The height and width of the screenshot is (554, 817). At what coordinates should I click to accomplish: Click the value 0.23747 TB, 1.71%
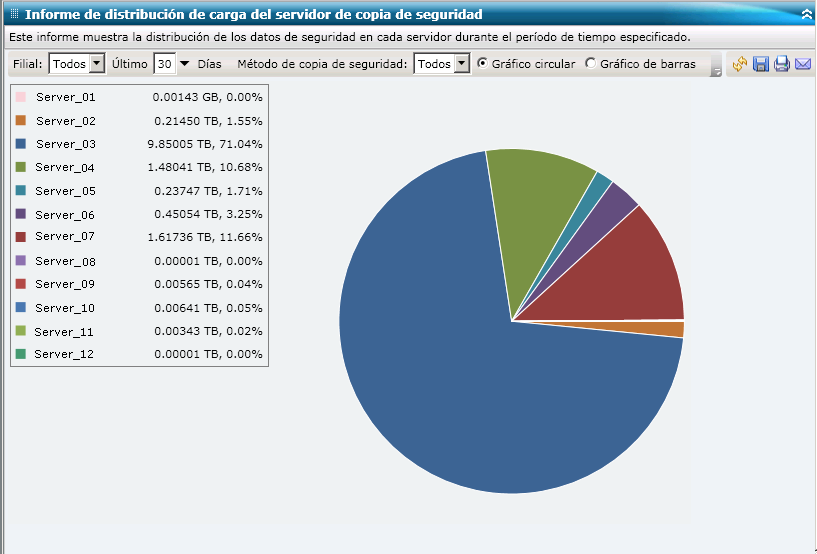[208, 191]
